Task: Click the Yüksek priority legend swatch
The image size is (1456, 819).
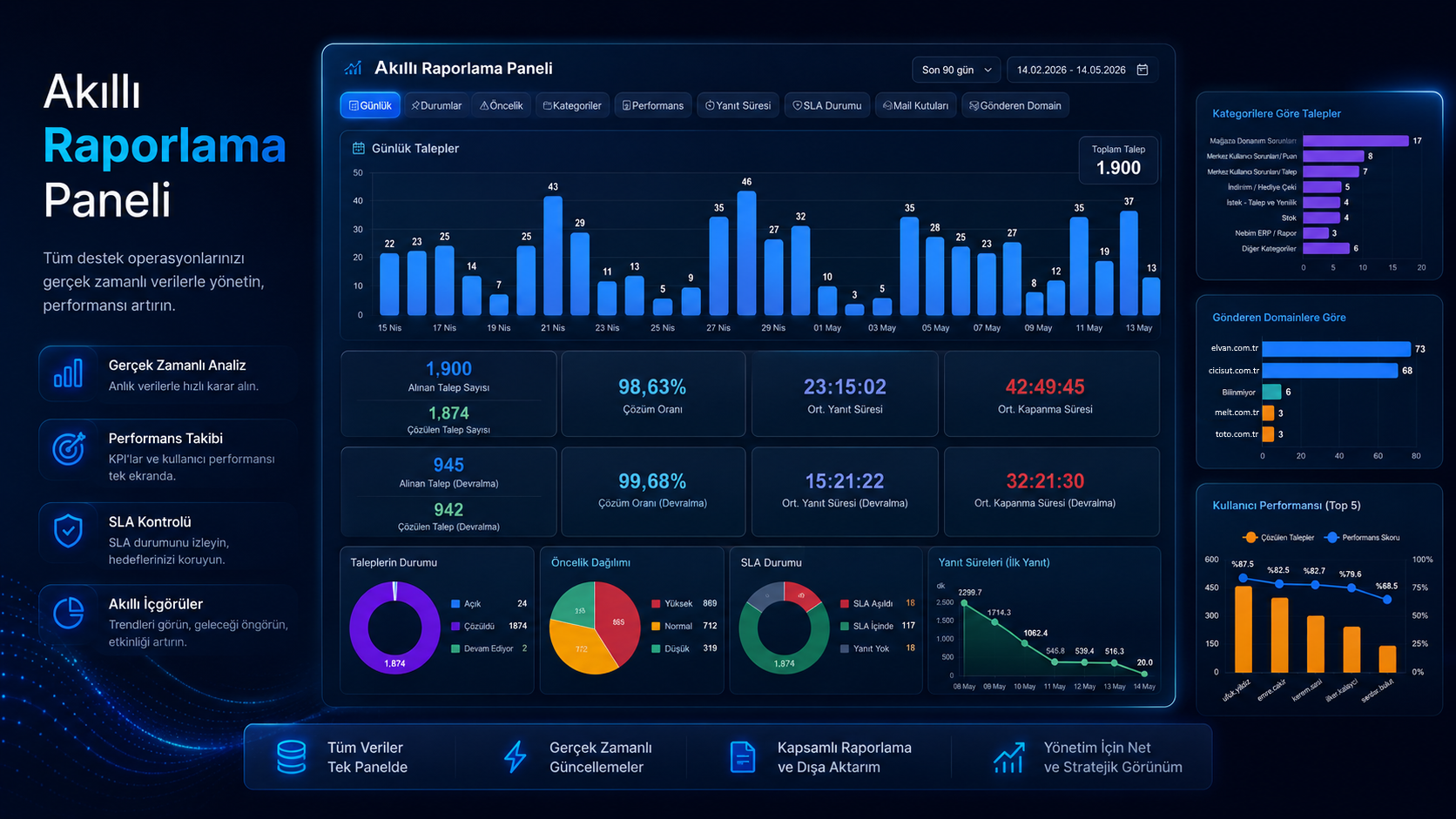Action: (656, 604)
